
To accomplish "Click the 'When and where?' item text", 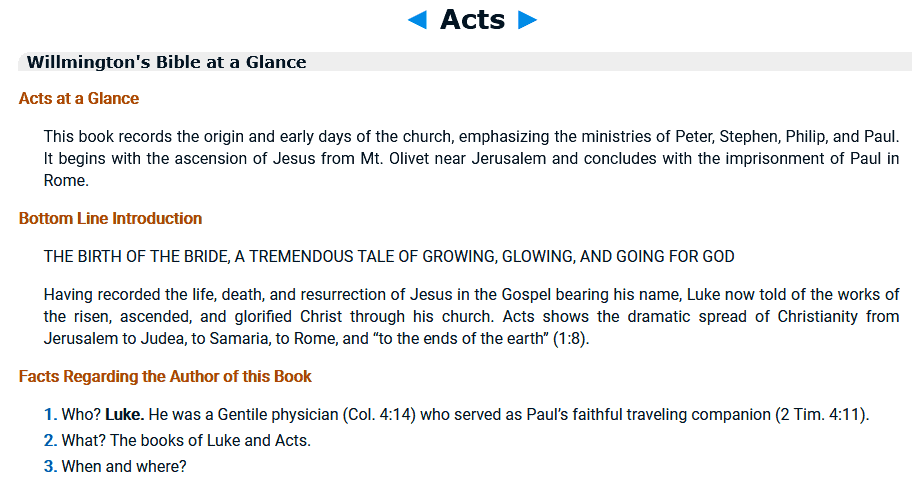I will pos(124,467).
